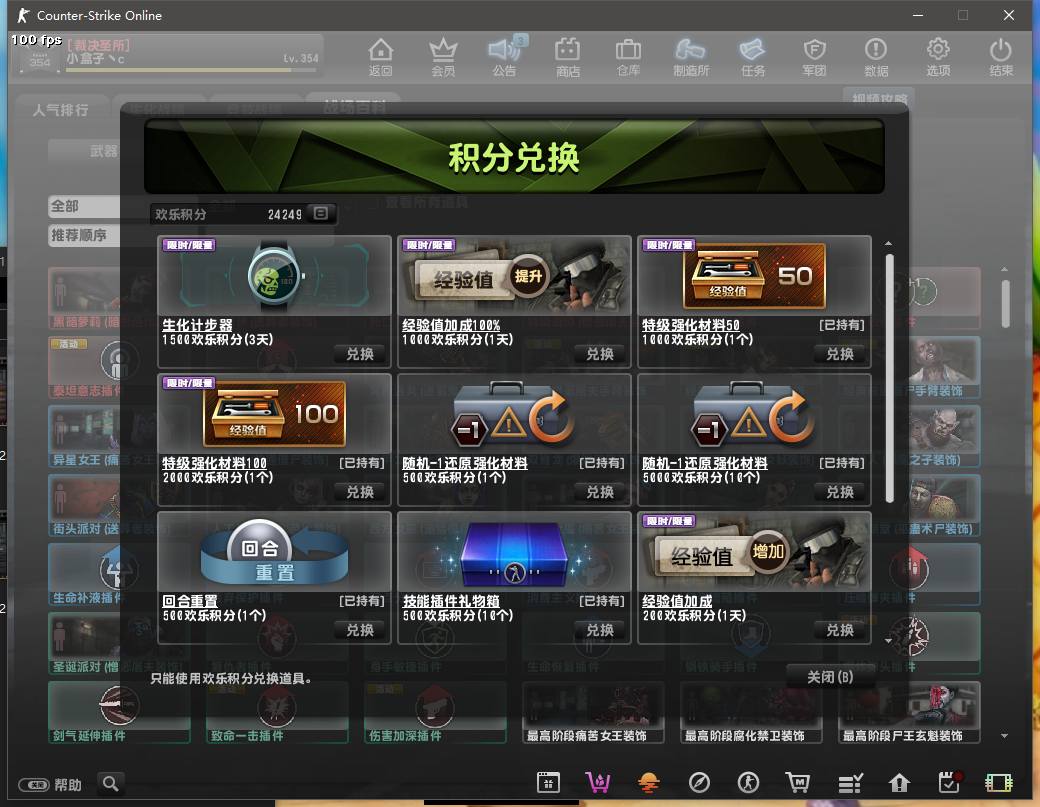
Task: Select the 生化计步器 watch thumbnail
Action: click(x=275, y=276)
